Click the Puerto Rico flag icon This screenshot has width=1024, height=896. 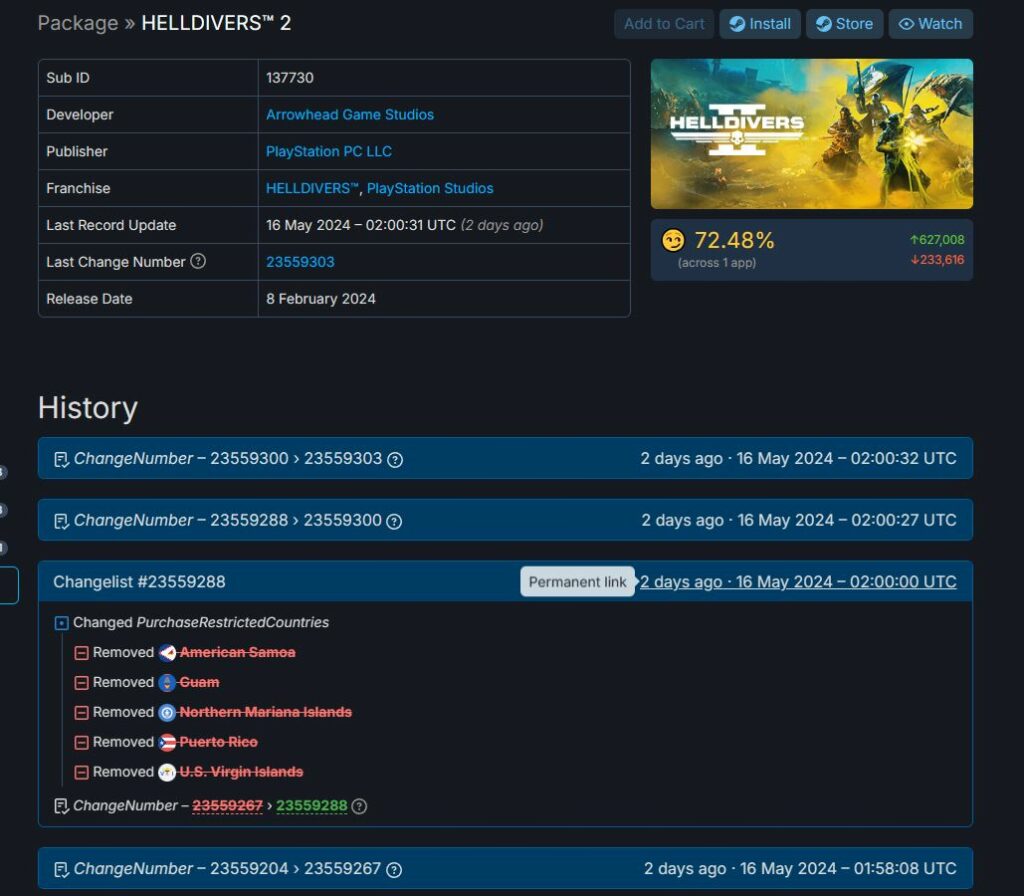pyautogui.click(x=169, y=742)
